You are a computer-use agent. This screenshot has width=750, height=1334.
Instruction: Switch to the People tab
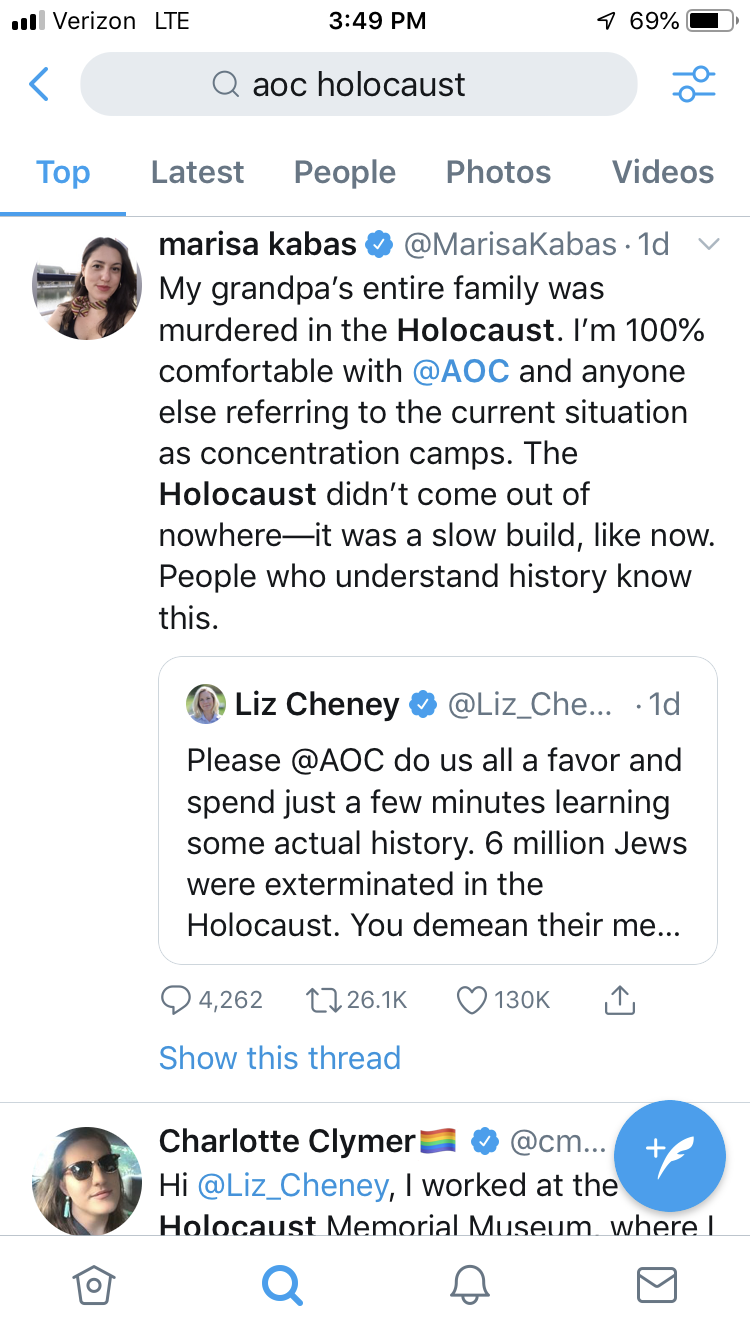coord(344,172)
